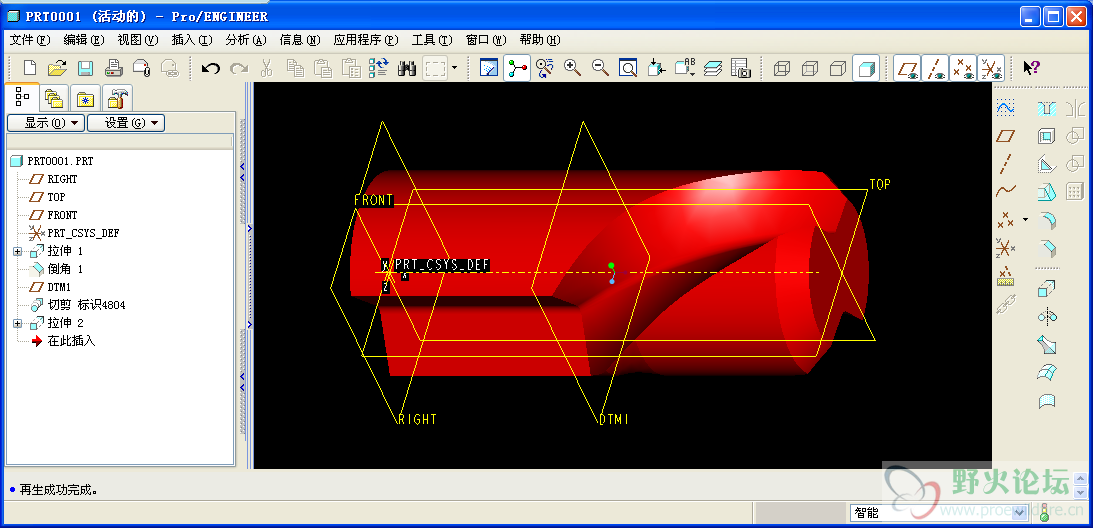
Task: Select the Hole tool
Action: [x=1047, y=108]
